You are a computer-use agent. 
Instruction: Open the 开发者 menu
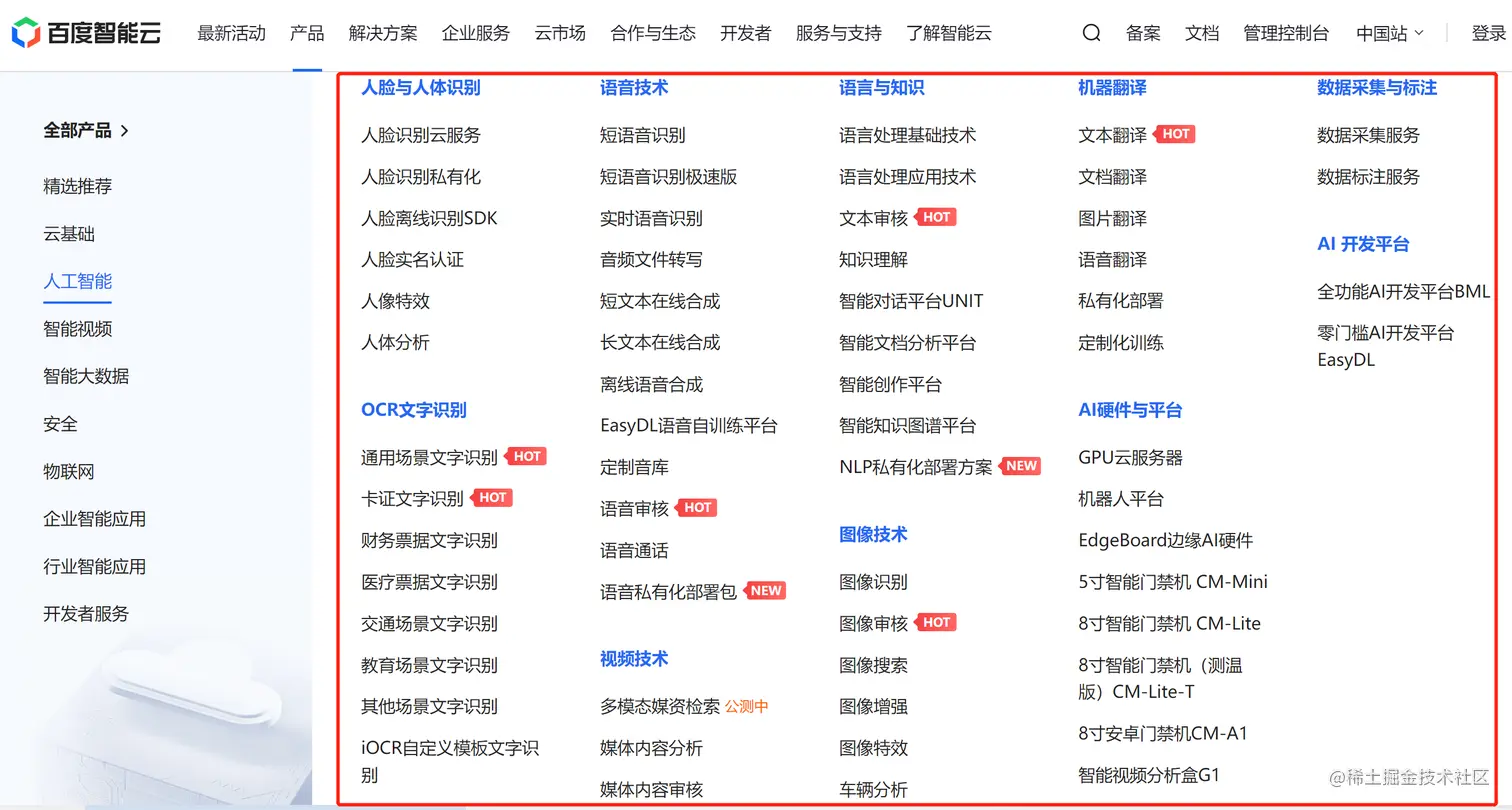coord(746,33)
